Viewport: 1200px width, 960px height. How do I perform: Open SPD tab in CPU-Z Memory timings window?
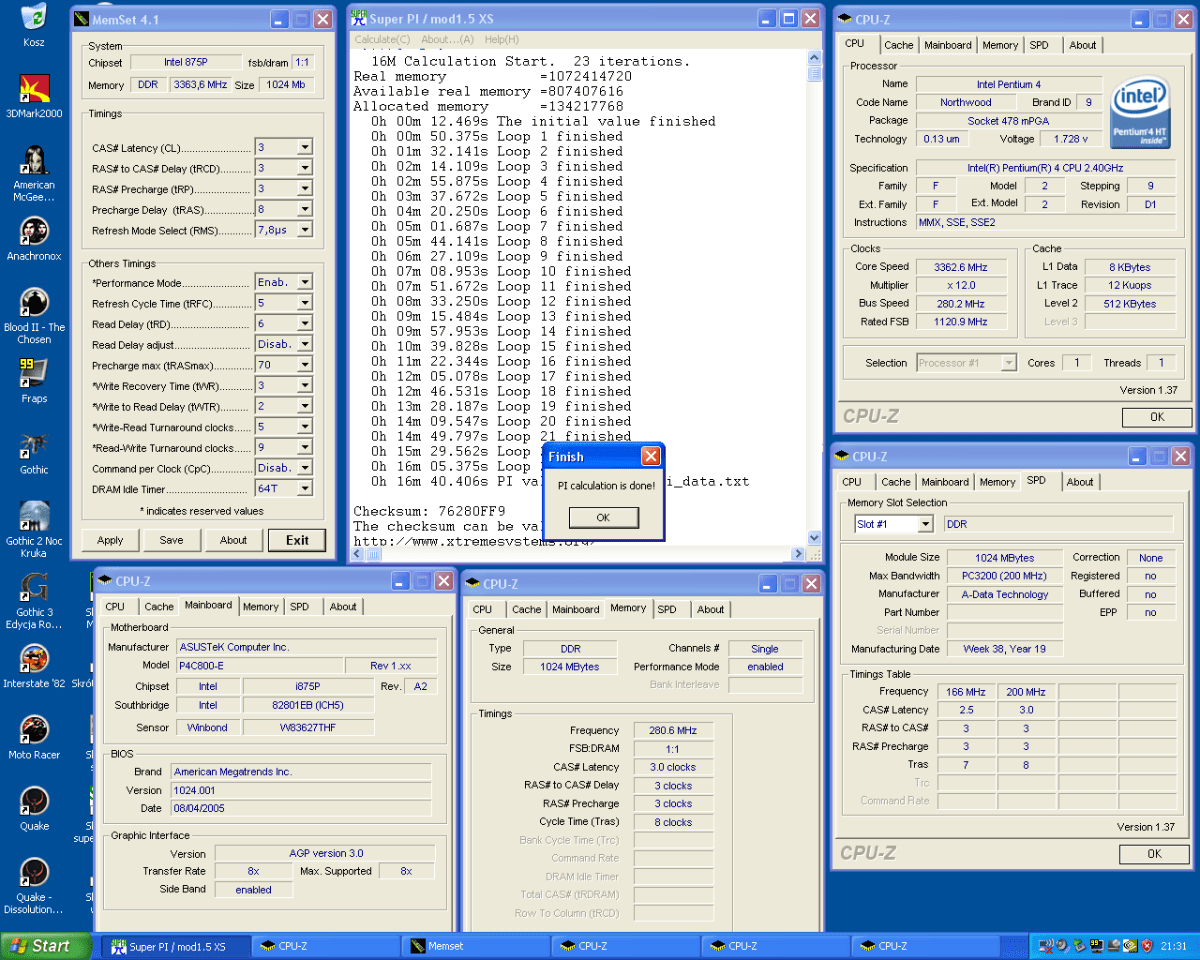(x=667, y=609)
